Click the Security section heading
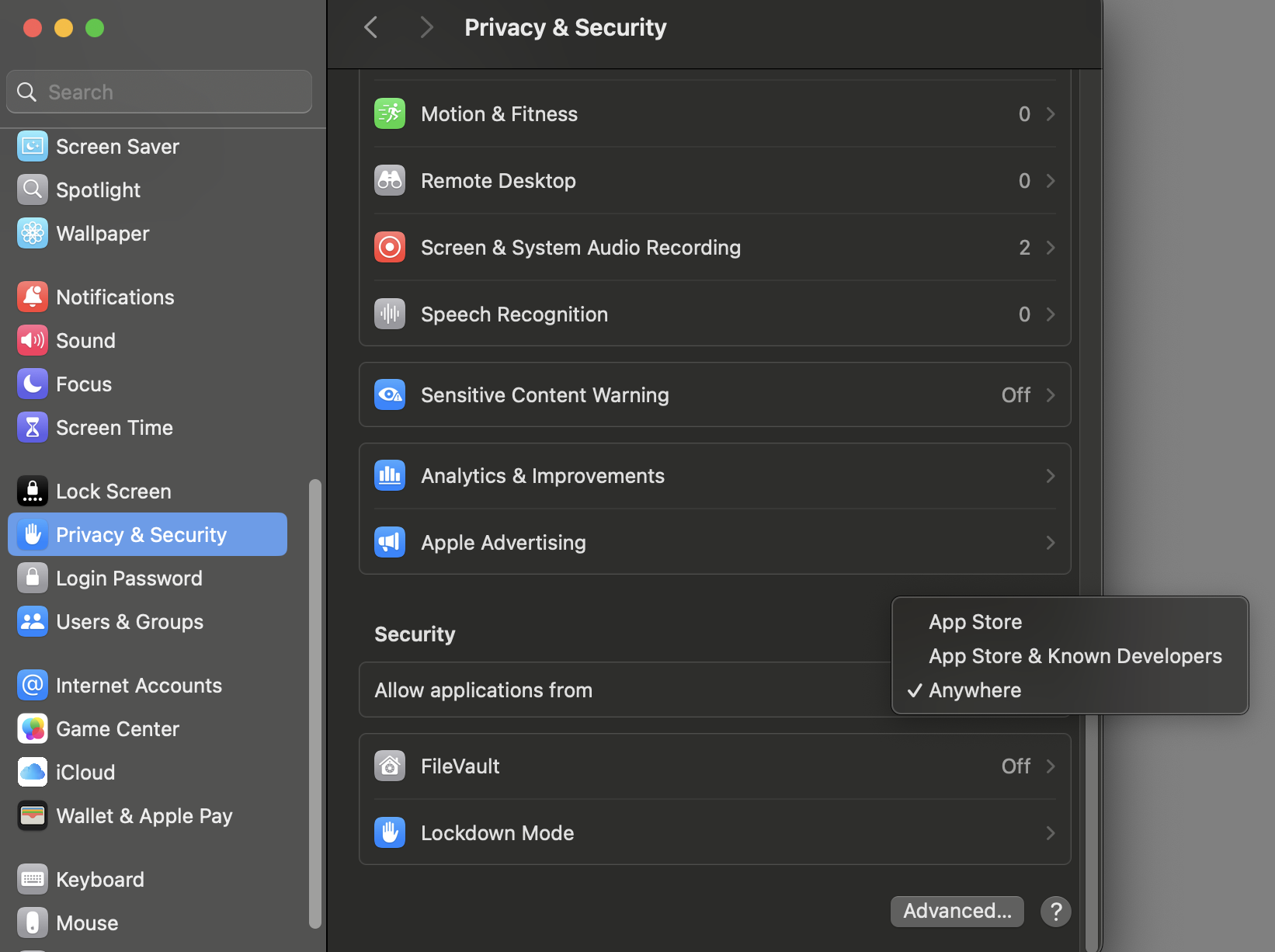 point(415,634)
